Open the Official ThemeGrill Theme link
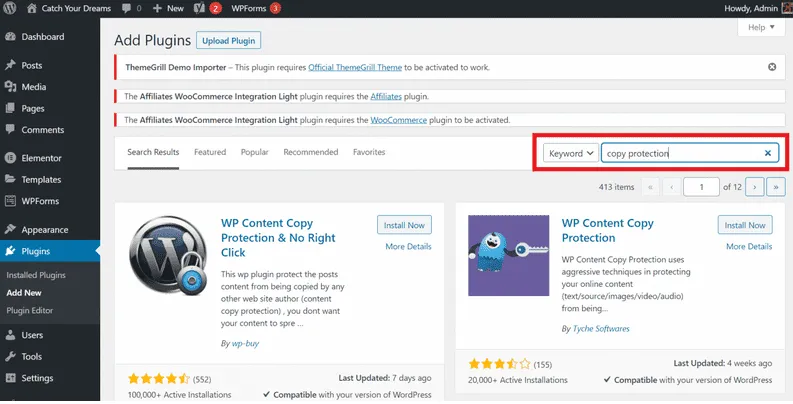Image resolution: width=793 pixels, height=404 pixels. [355, 67]
